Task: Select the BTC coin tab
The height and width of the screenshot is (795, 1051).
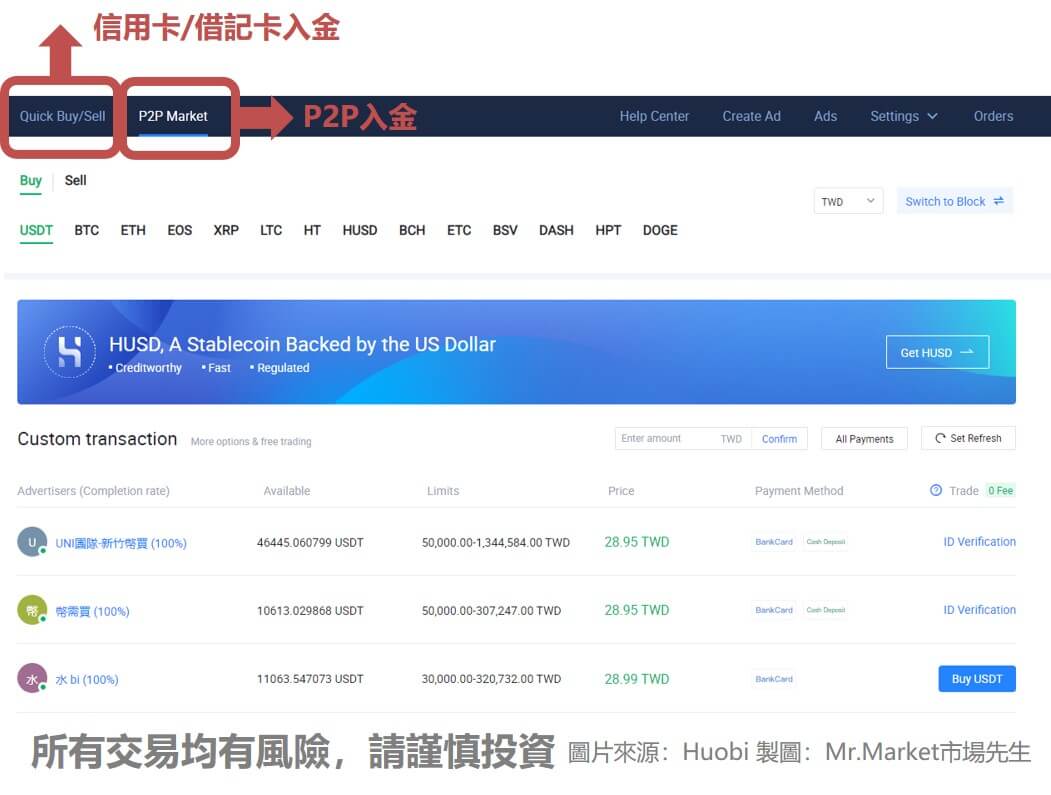Action: [86, 231]
